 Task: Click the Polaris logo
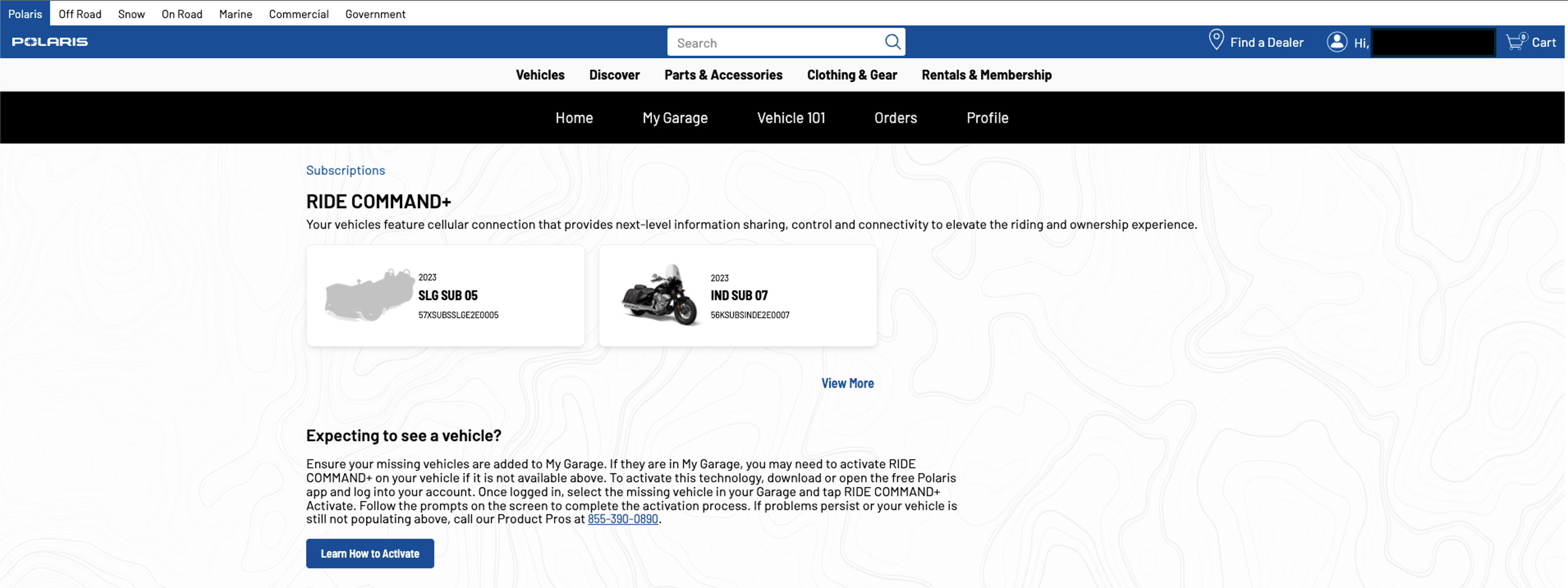pyautogui.click(x=50, y=41)
